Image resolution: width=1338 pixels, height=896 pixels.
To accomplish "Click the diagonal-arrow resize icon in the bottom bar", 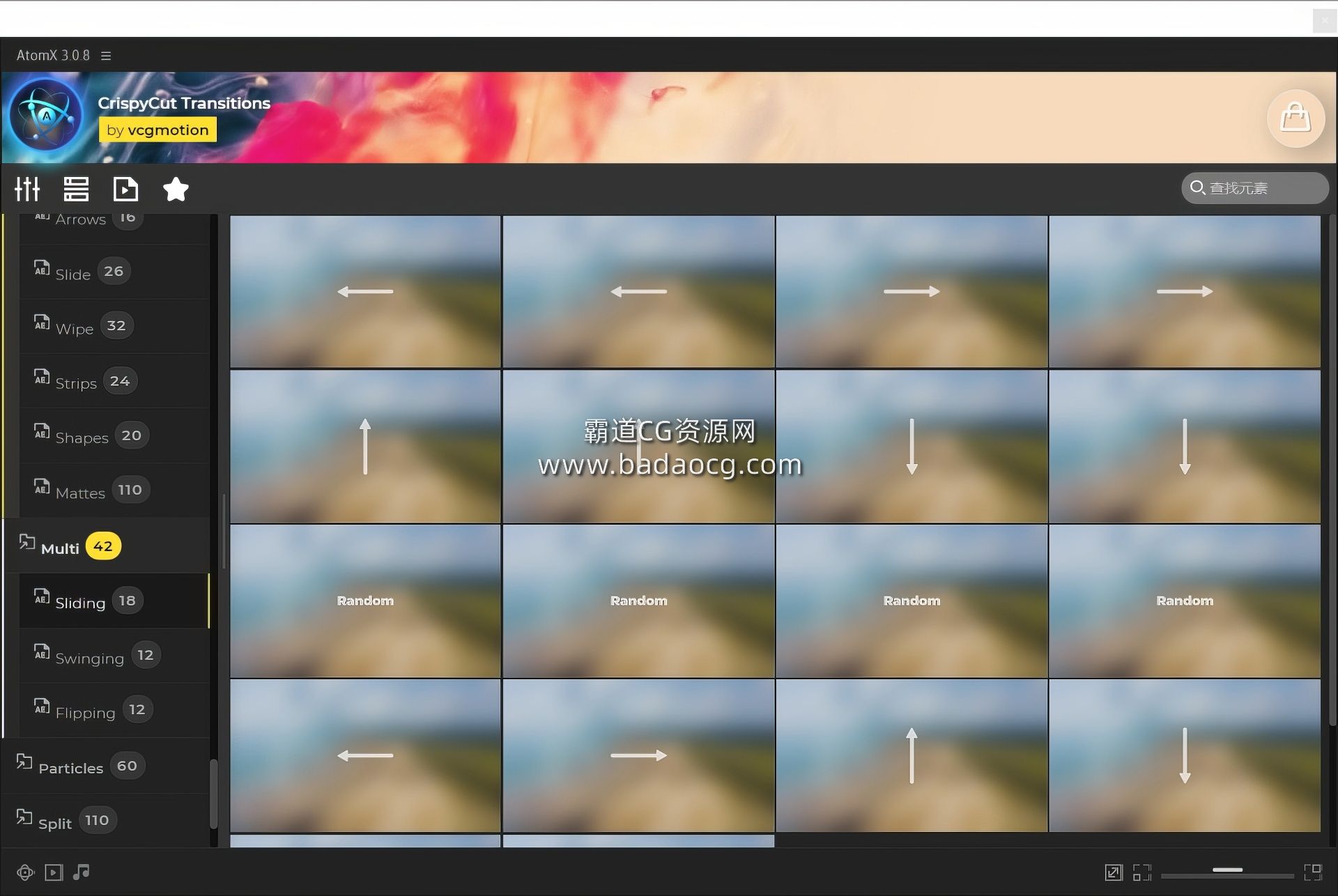I will tap(1114, 872).
